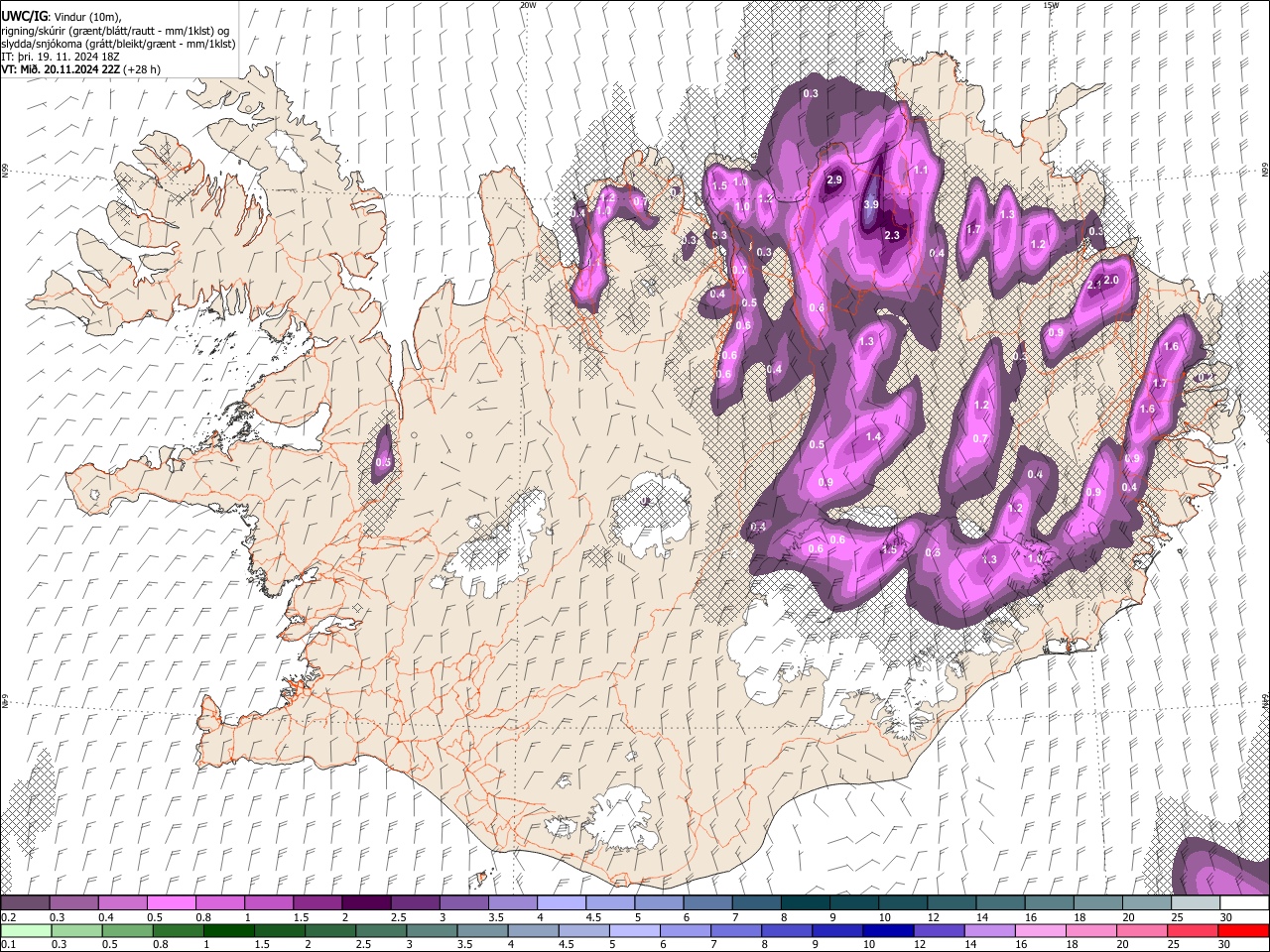Click the medium green 0.8 swatch in lower legend

(x=178, y=930)
